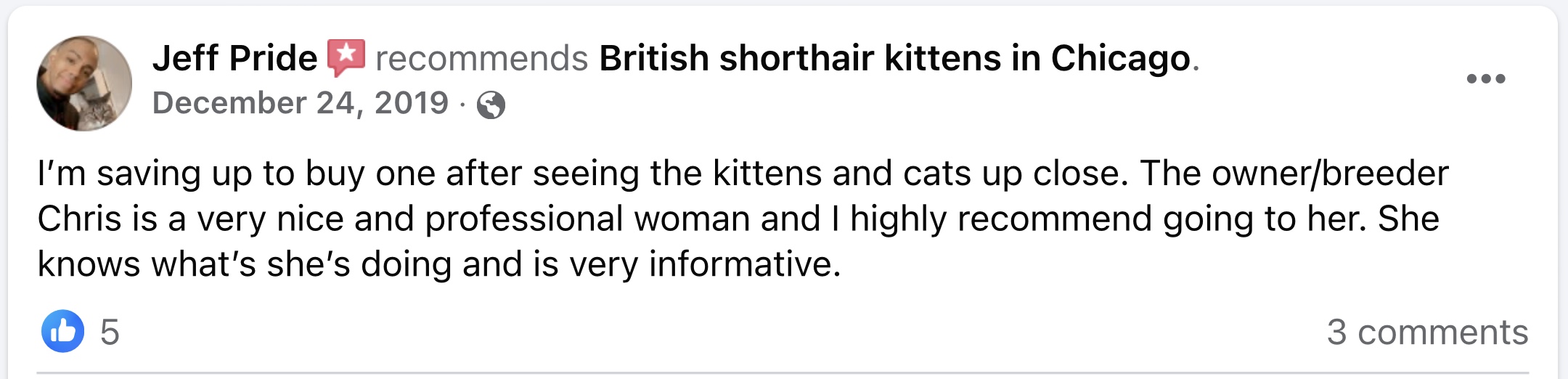Click the globe public audience icon
Viewport: 1568px width, 379px height.
point(491,105)
